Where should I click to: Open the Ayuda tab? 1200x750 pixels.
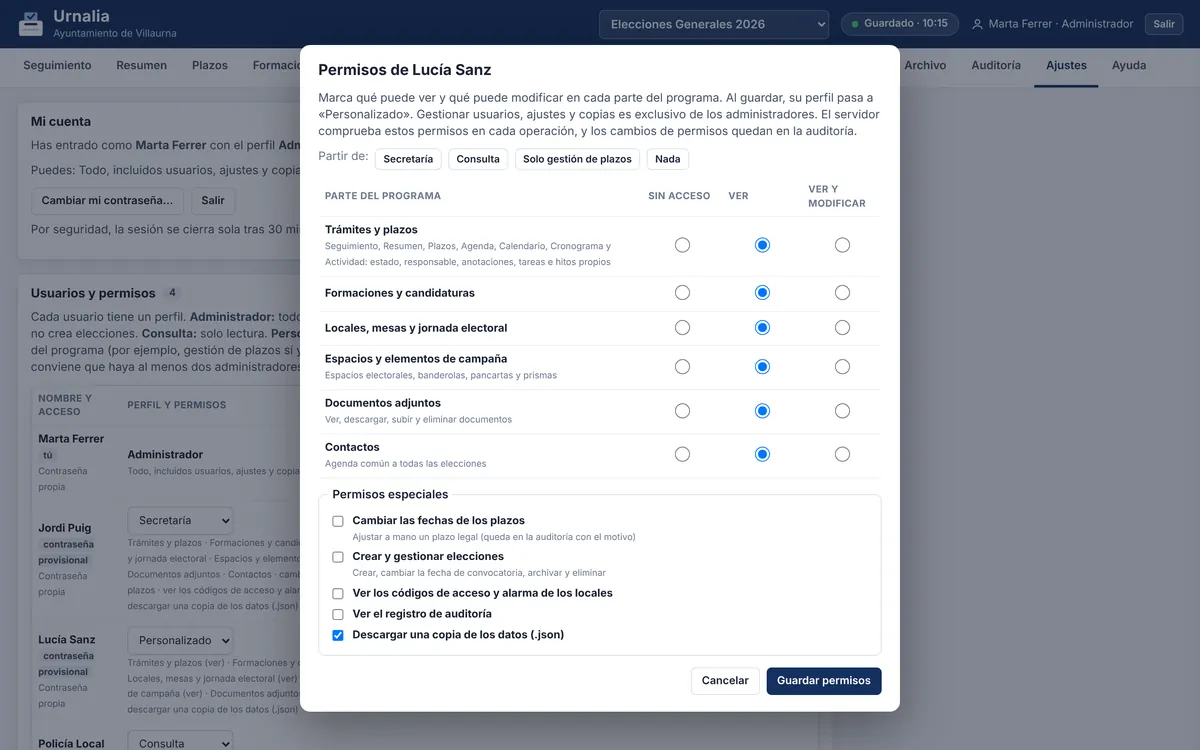click(1129, 65)
